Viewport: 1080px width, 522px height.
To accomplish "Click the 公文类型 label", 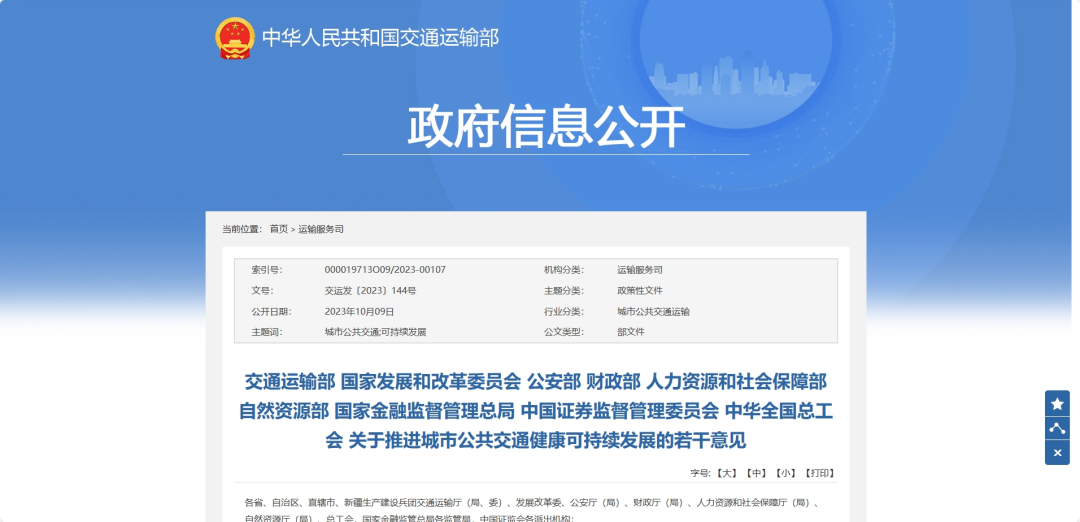I will click(563, 332).
